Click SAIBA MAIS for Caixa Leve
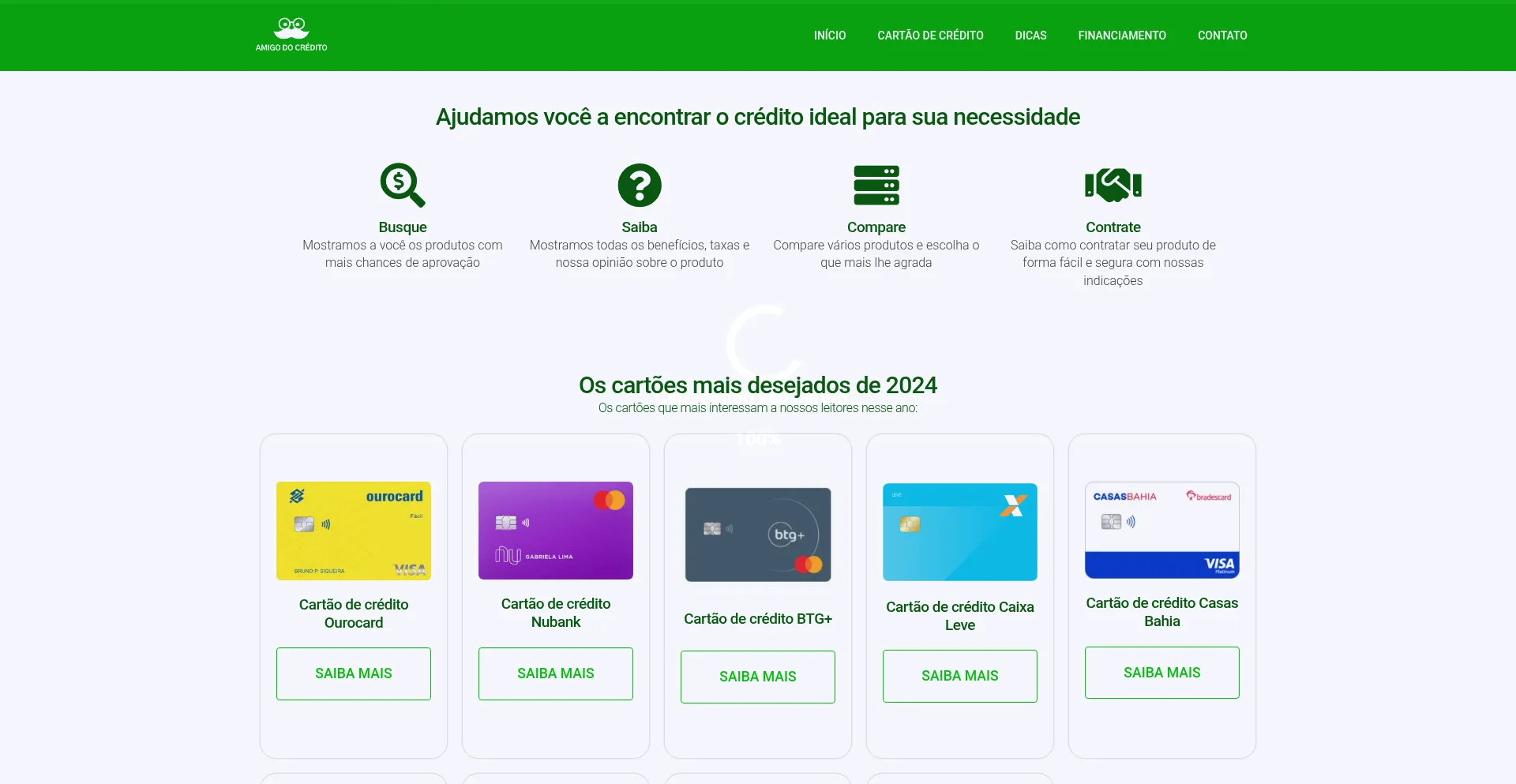The width and height of the screenshot is (1516, 784). [960, 676]
